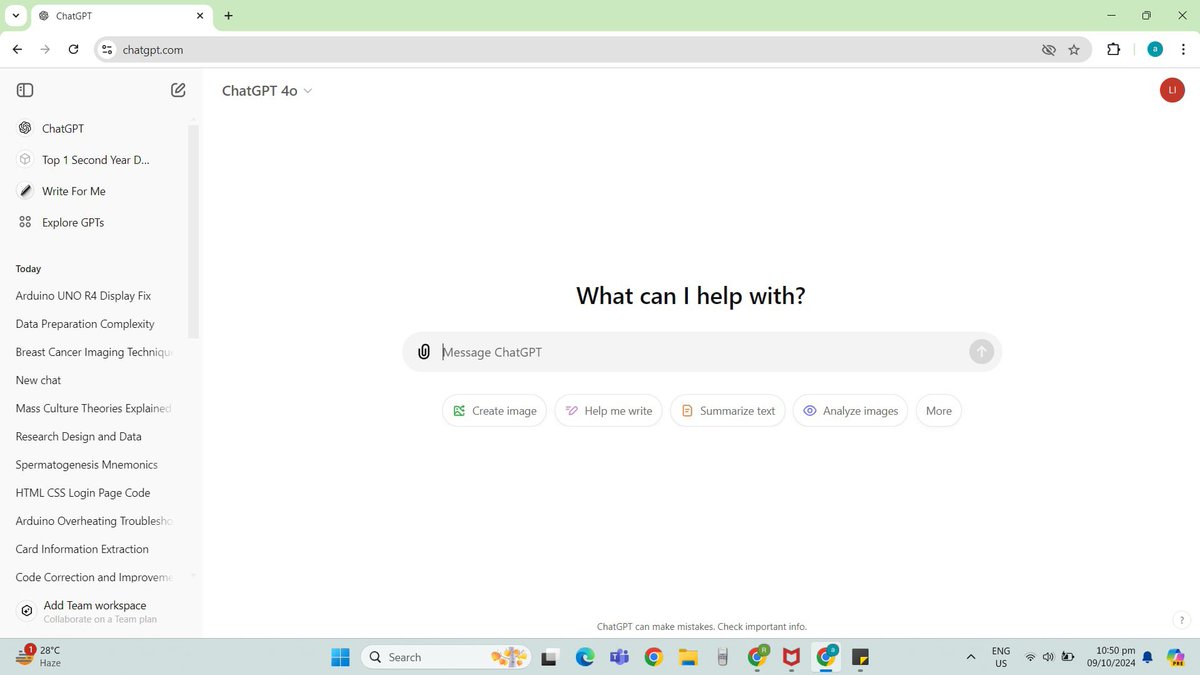This screenshot has height=675, width=1200.
Task: Open the tab search dropdown arrow
Action: (x=15, y=16)
